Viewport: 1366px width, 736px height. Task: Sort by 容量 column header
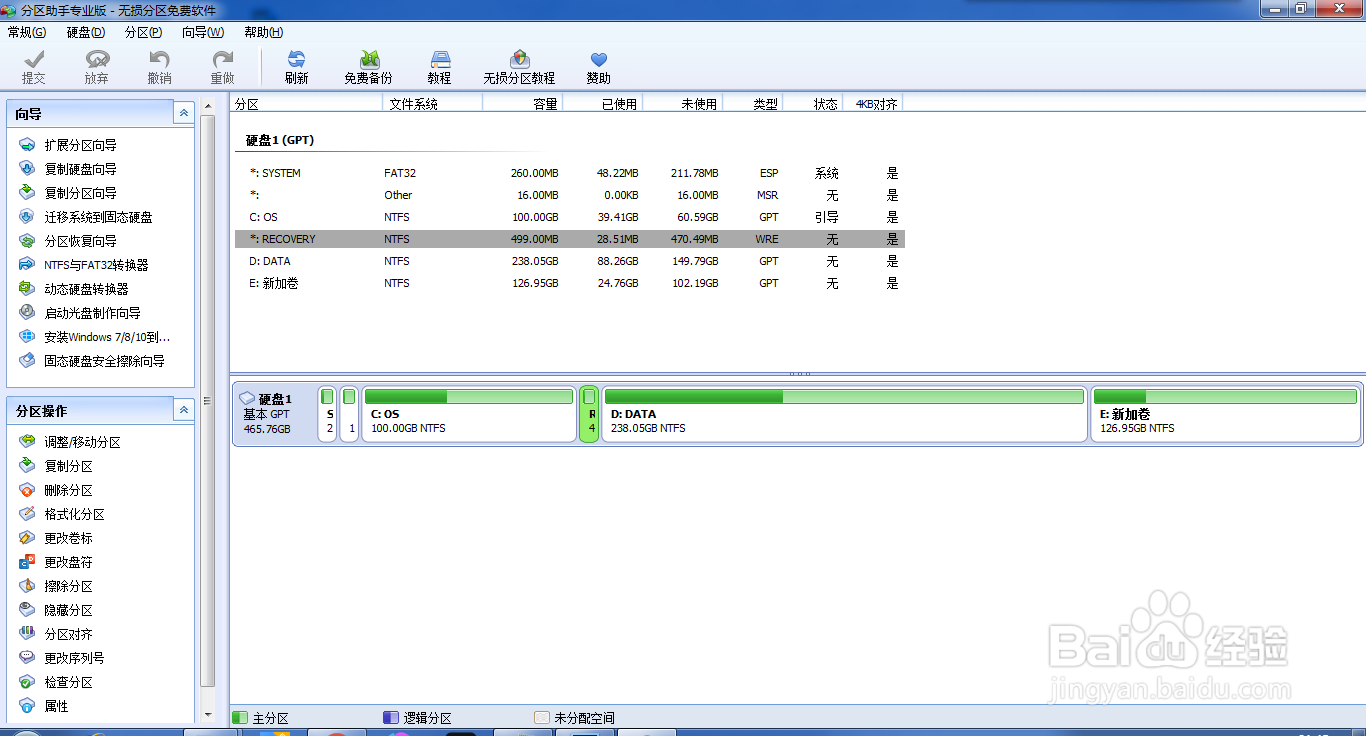tap(523, 103)
